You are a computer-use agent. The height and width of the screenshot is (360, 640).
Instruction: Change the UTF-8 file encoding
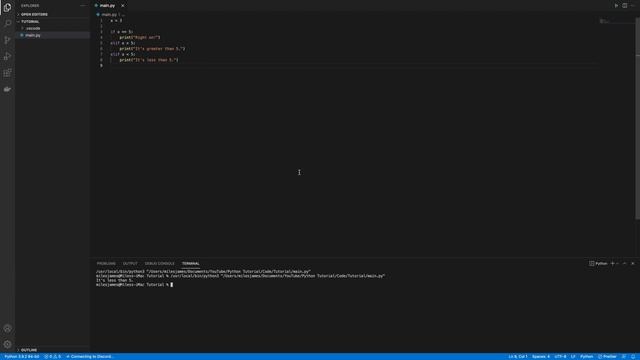(x=560, y=357)
